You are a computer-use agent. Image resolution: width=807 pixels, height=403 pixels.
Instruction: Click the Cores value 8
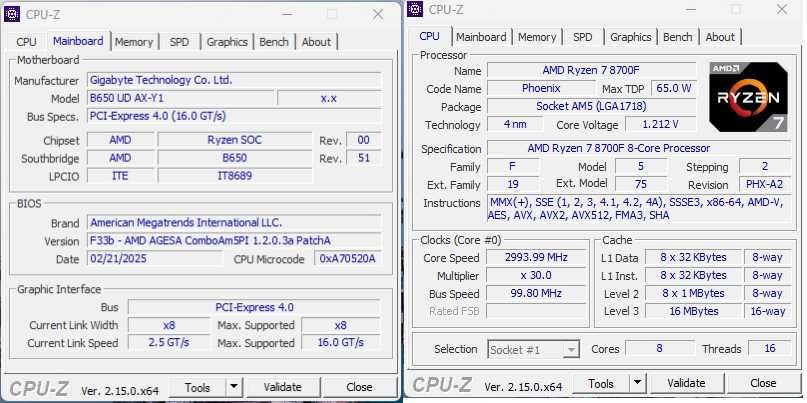click(659, 348)
